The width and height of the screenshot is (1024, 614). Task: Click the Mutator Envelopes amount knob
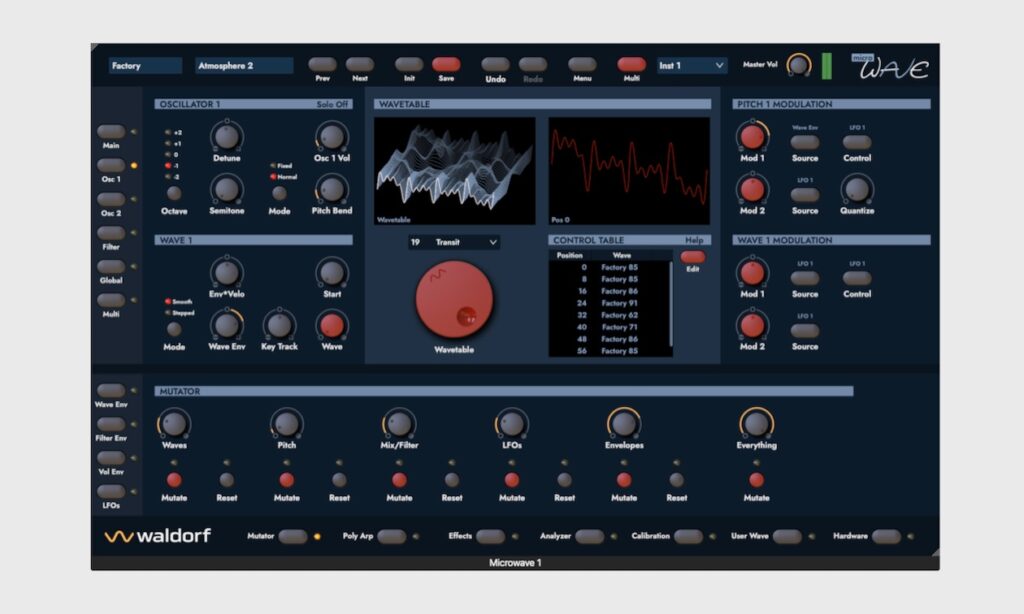point(624,424)
